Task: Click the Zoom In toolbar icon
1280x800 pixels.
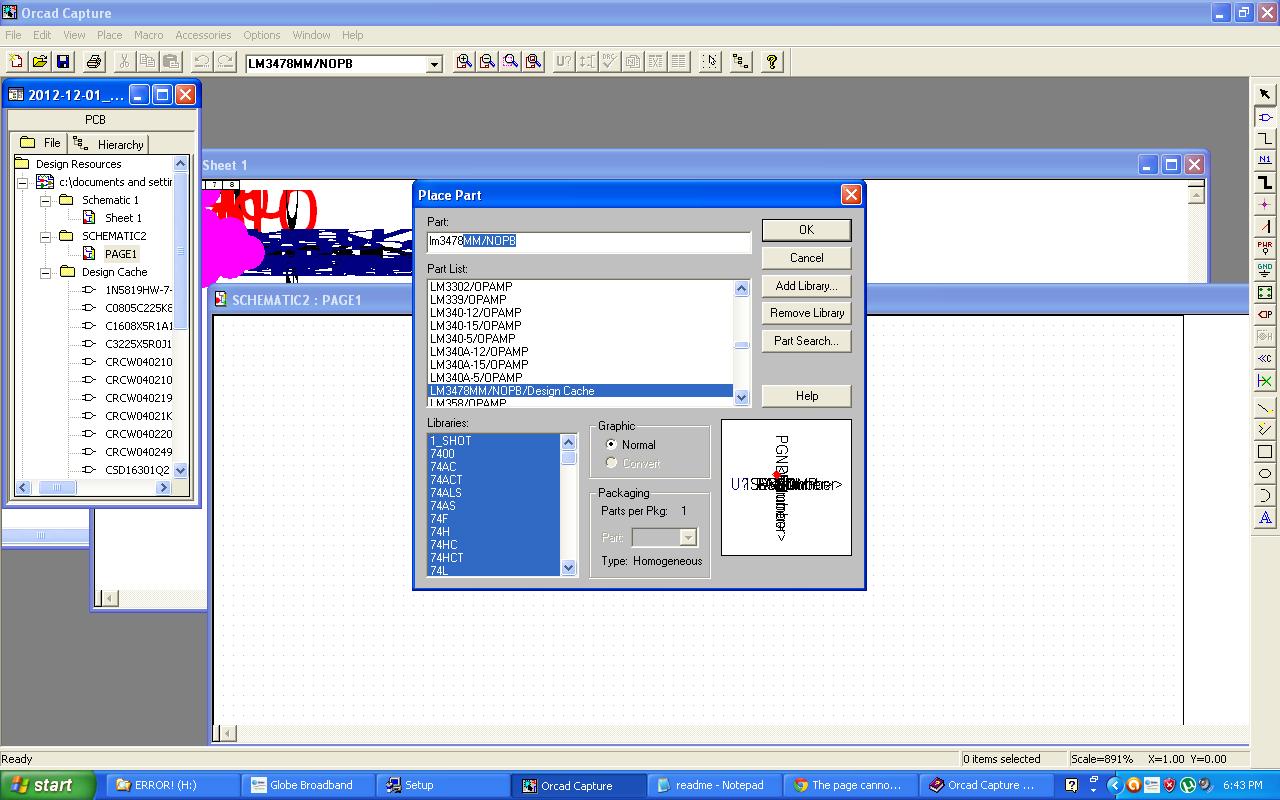Action: [463, 61]
